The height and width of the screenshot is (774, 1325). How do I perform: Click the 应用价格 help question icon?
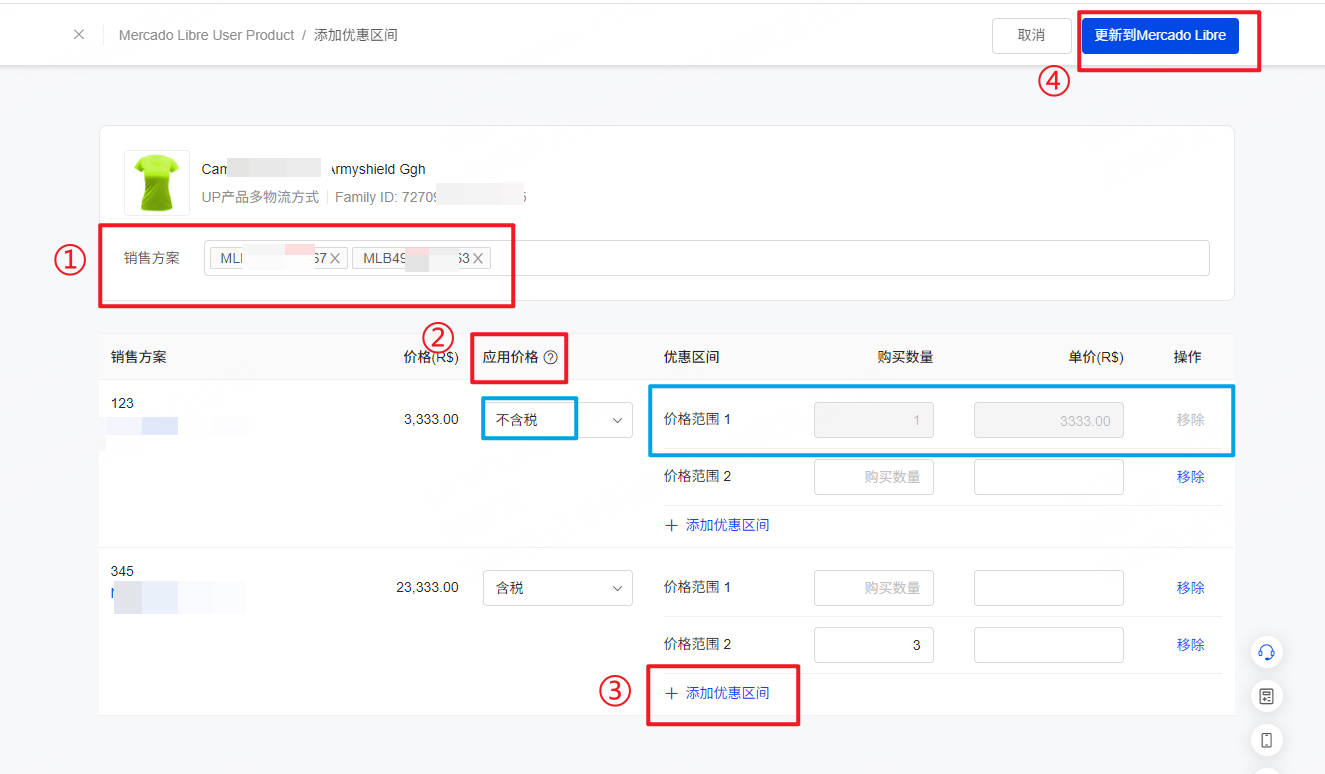tap(550, 358)
